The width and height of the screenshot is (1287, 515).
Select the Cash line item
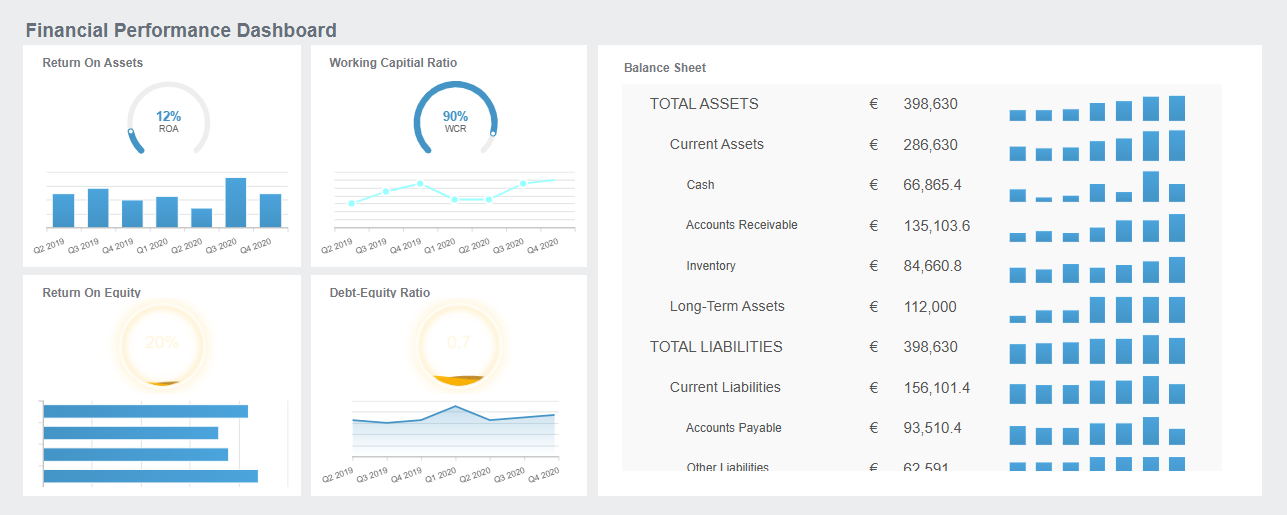coord(700,185)
